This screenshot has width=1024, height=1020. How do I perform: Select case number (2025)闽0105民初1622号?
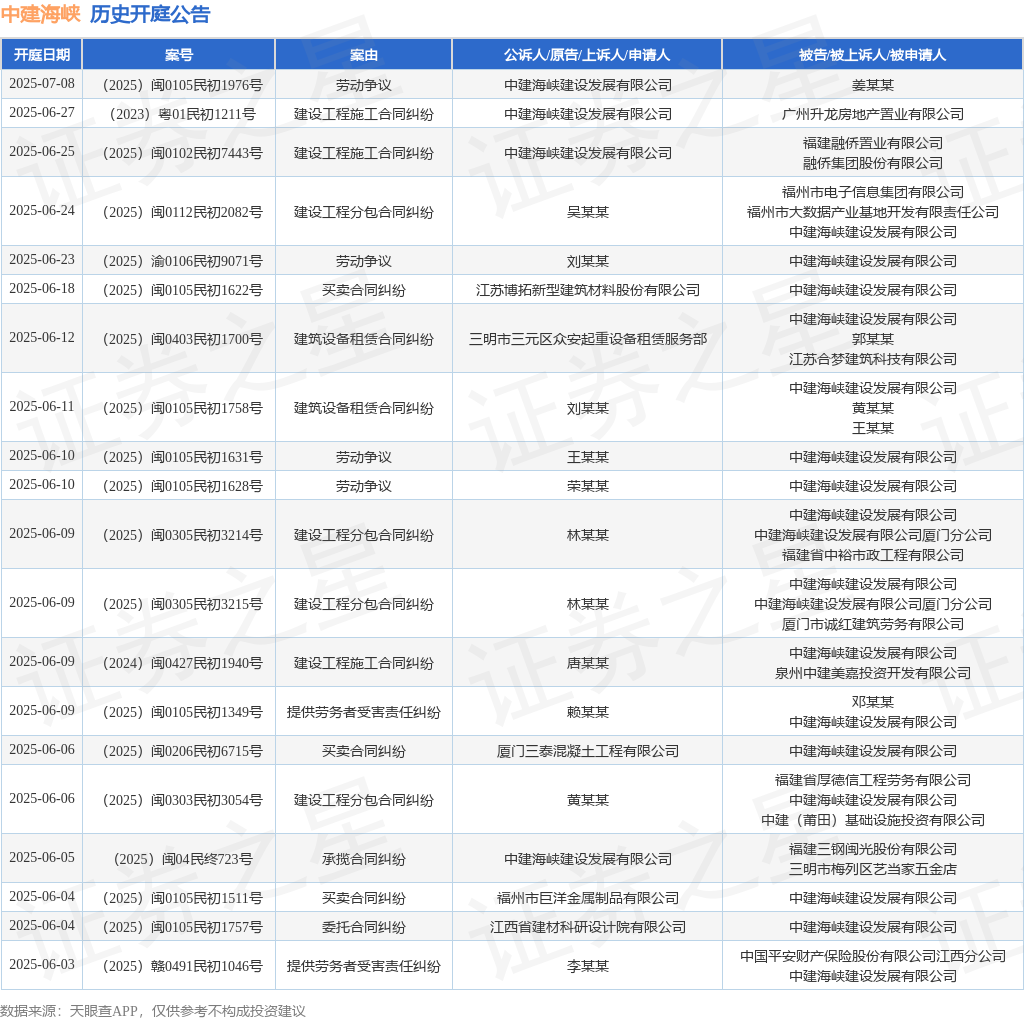pyautogui.click(x=182, y=290)
